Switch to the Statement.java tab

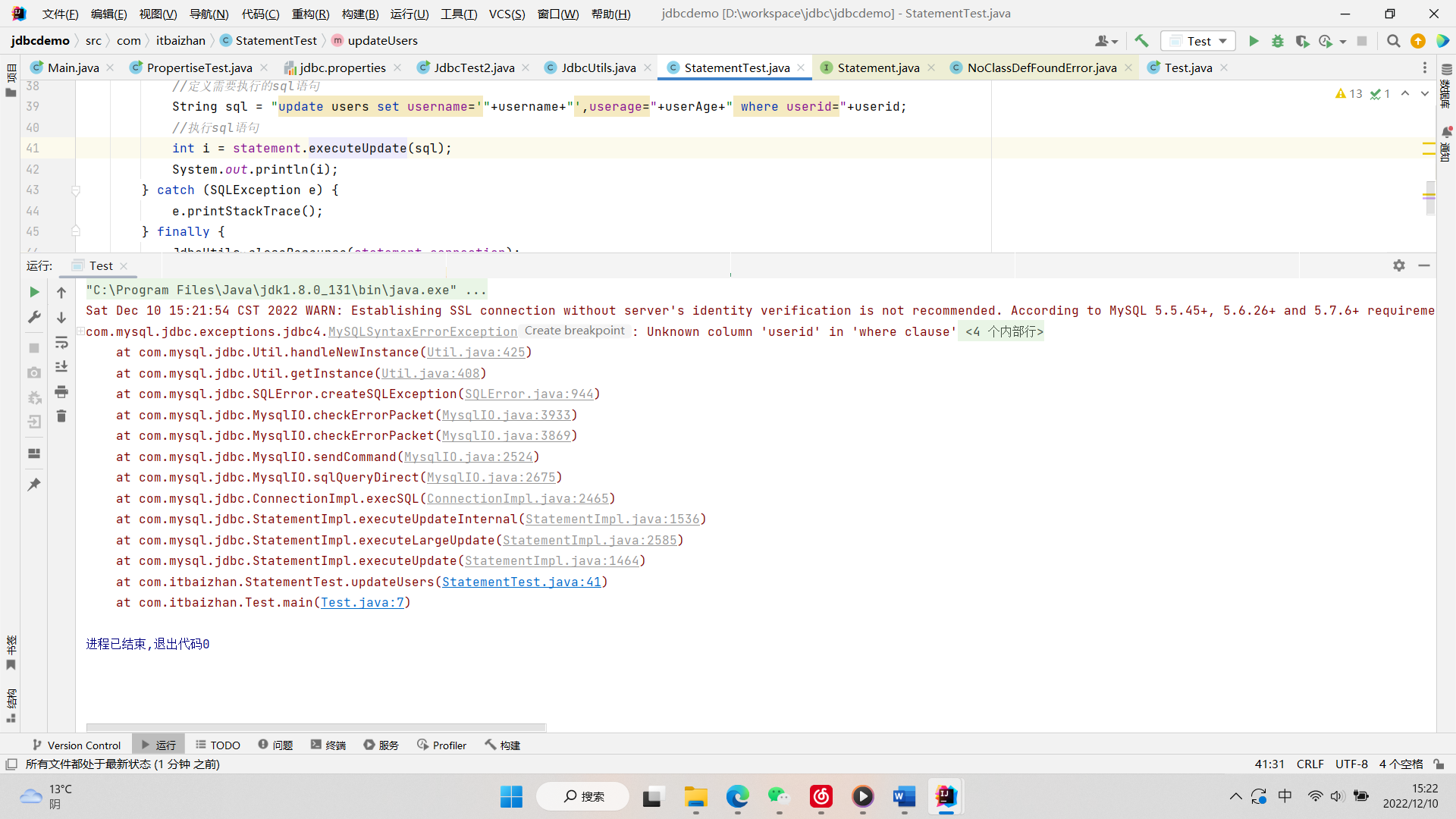pos(878,67)
